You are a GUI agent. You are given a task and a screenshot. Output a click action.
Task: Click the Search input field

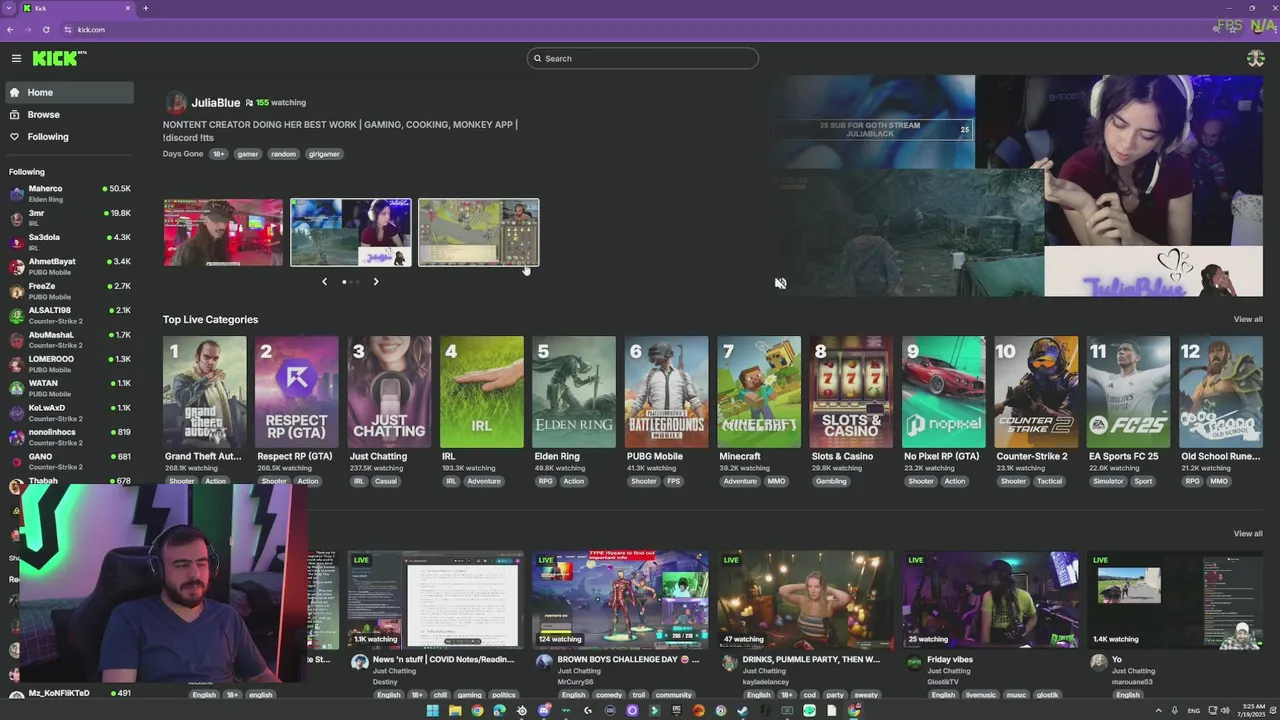(x=642, y=58)
